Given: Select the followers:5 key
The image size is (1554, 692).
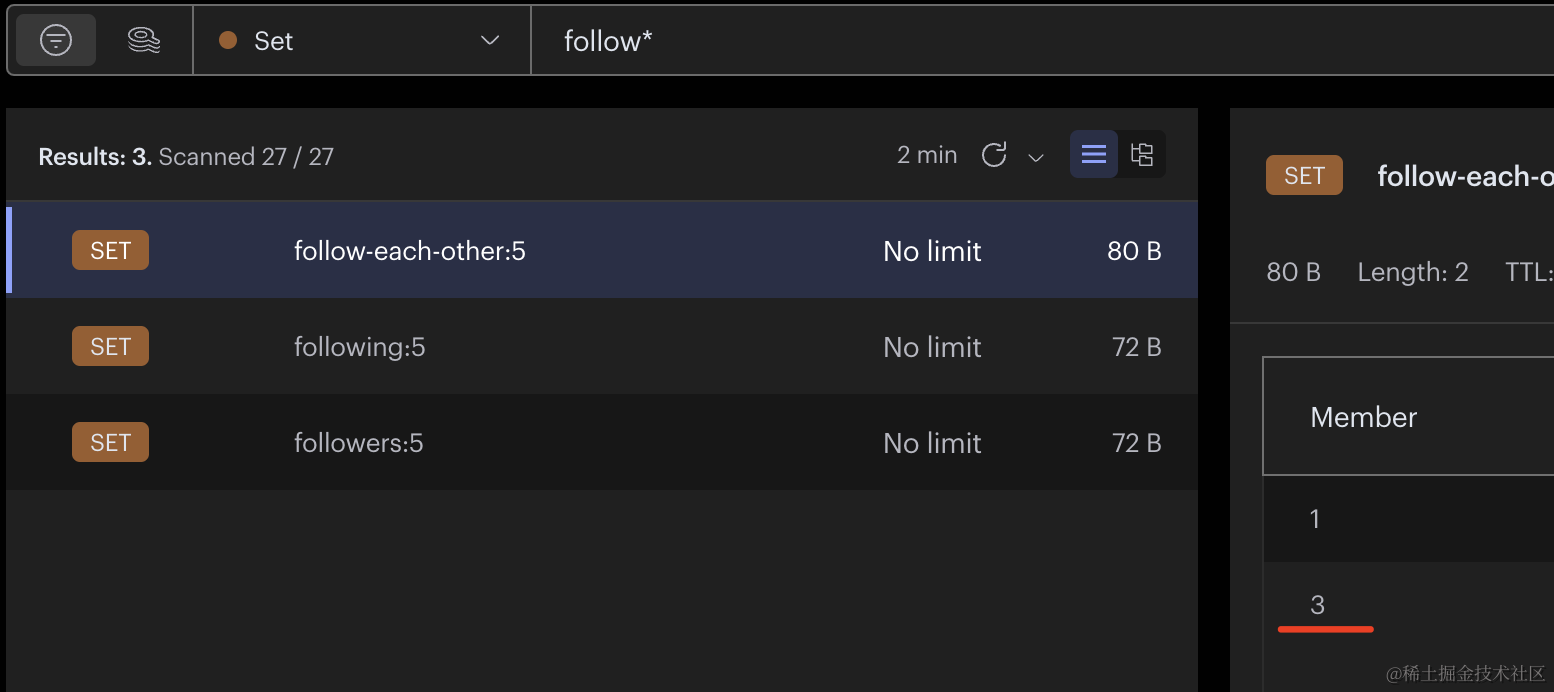Looking at the screenshot, I should click(358, 443).
